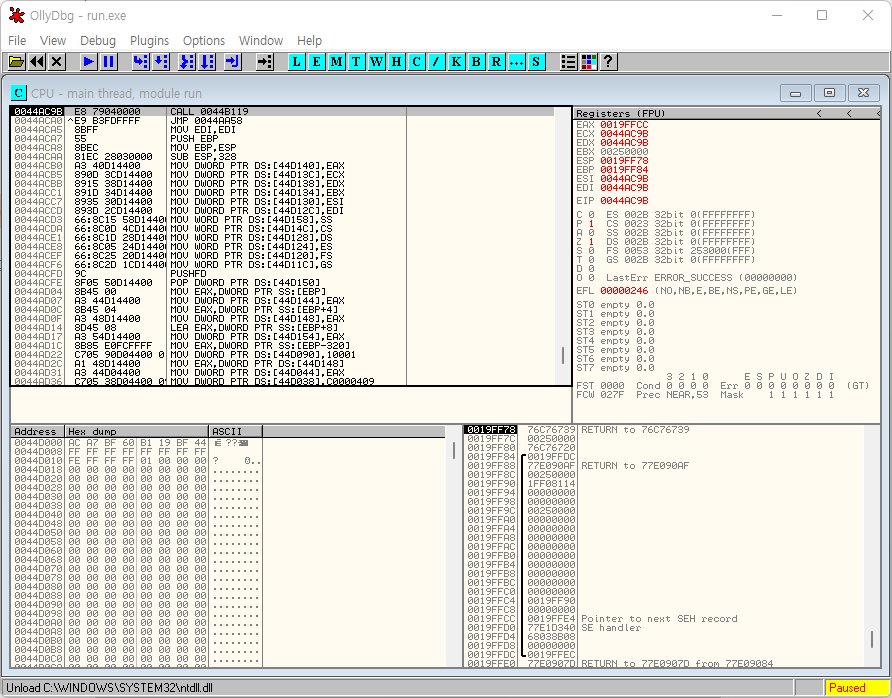Maximize the CPU child window
This screenshot has width=892, height=698.
[x=829, y=93]
